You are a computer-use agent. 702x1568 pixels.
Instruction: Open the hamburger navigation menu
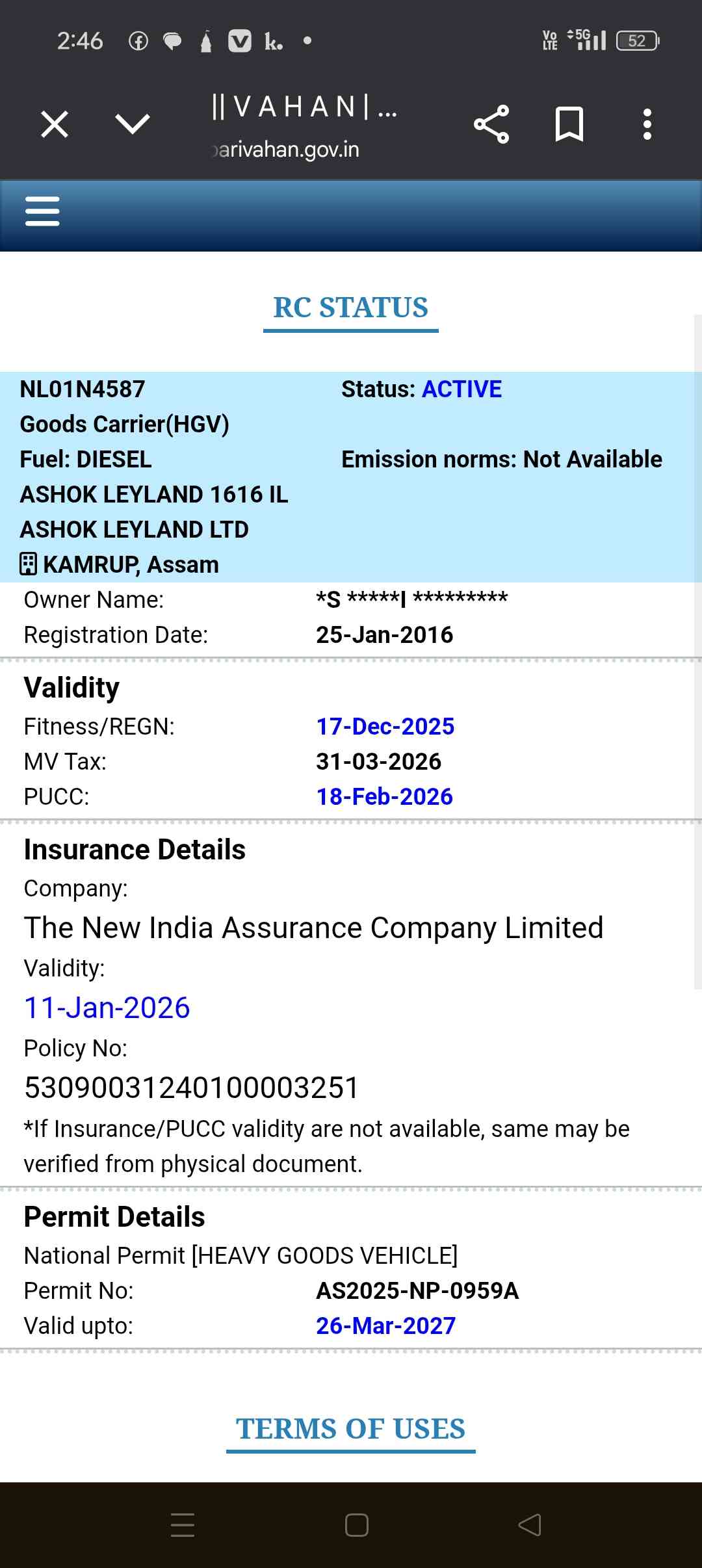[42, 211]
